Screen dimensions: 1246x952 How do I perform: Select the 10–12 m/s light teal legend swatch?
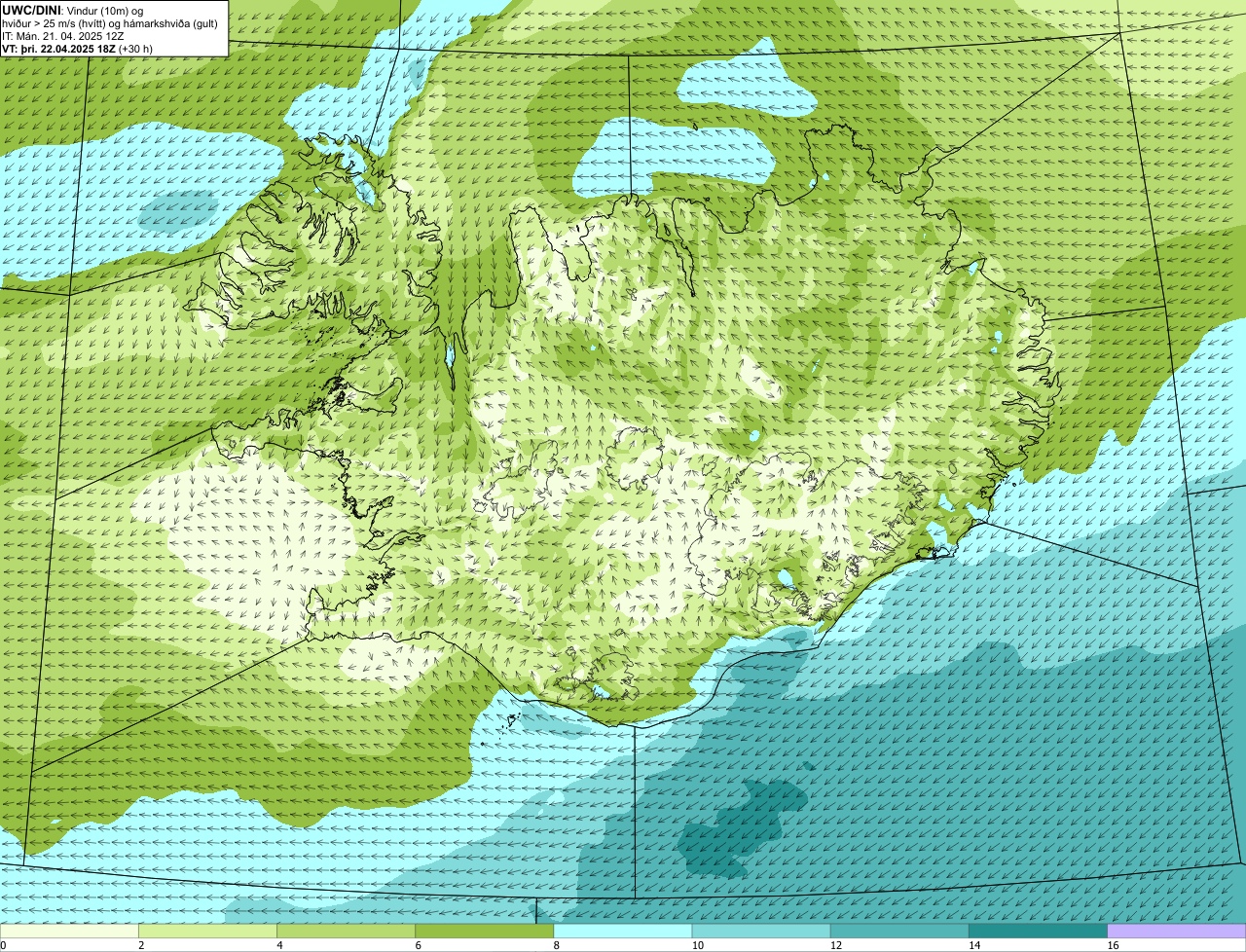pyautogui.click(x=761, y=931)
